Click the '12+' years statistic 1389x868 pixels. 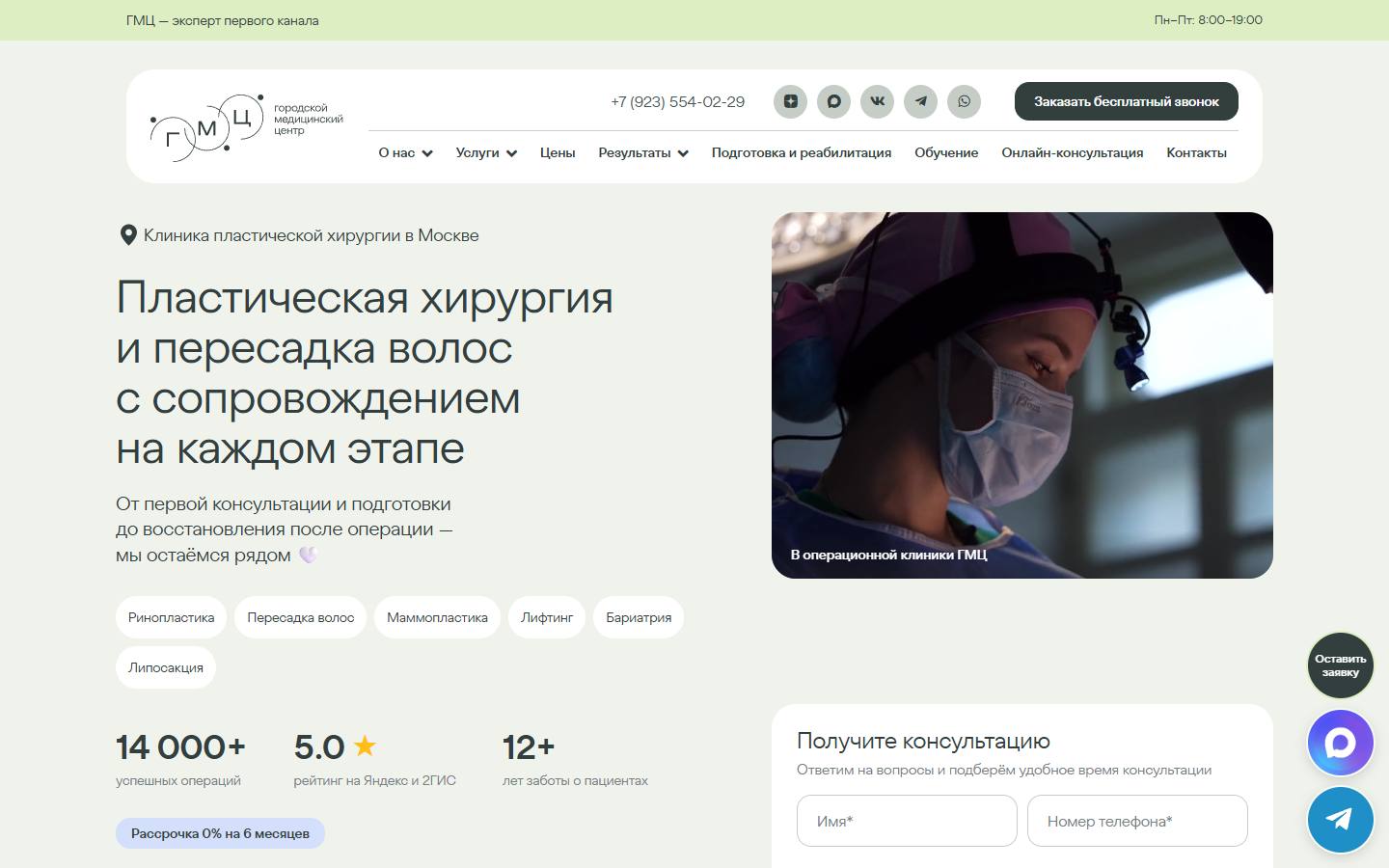click(529, 746)
